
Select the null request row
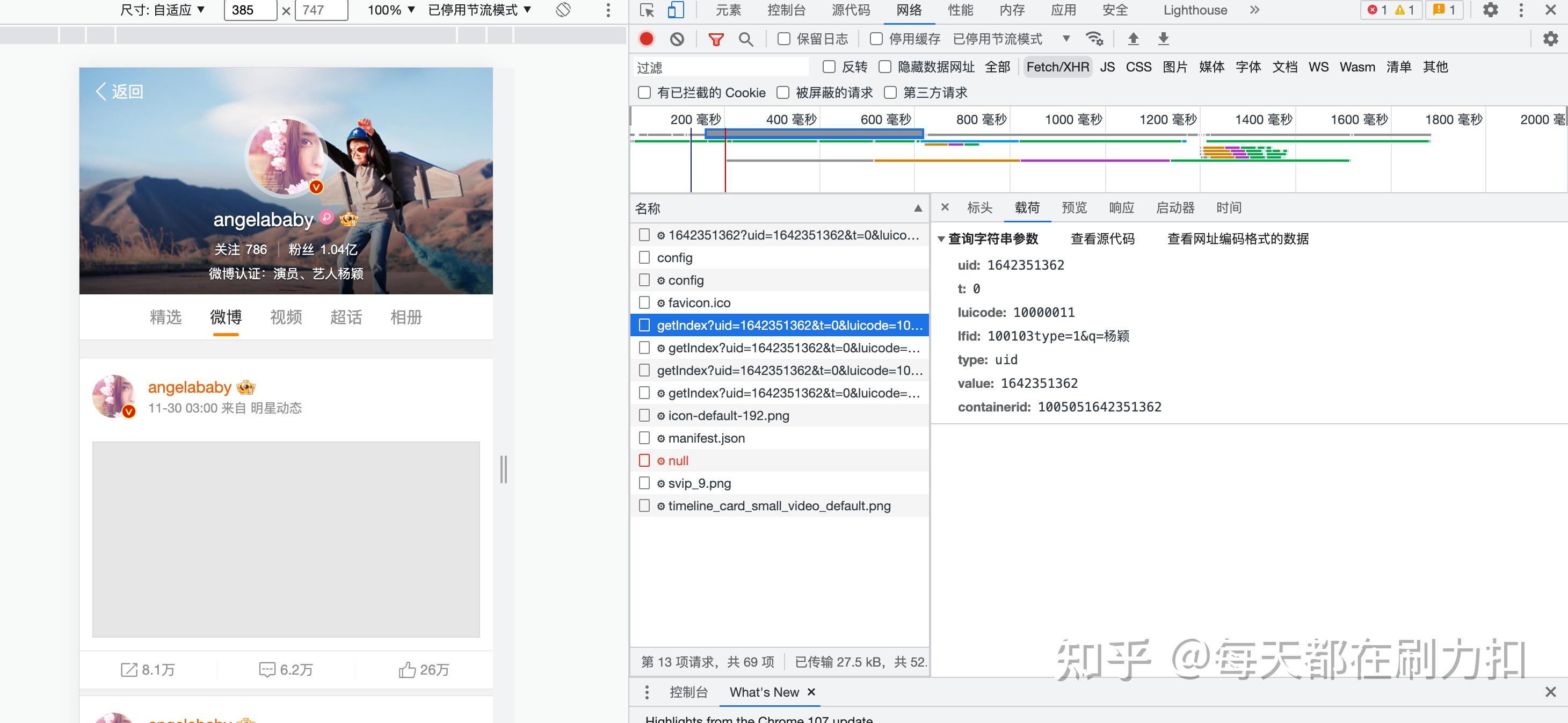pyautogui.click(x=779, y=460)
